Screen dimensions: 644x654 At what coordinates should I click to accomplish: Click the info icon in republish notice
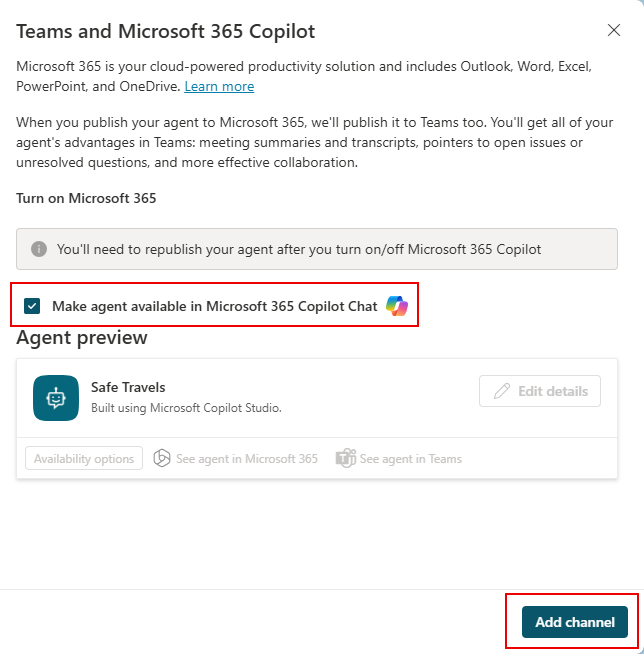pos(39,249)
